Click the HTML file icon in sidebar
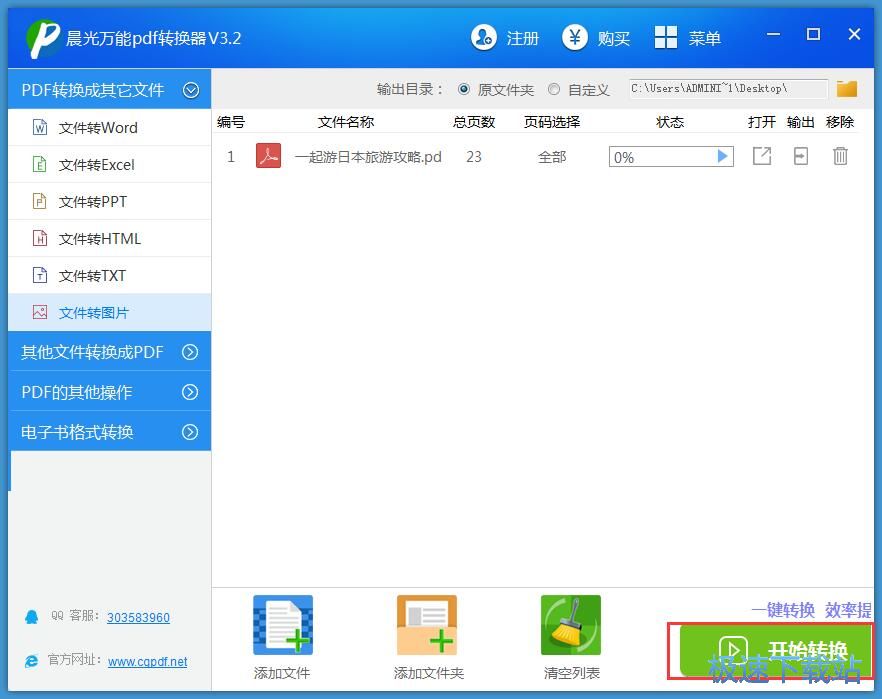 pyautogui.click(x=40, y=238)
